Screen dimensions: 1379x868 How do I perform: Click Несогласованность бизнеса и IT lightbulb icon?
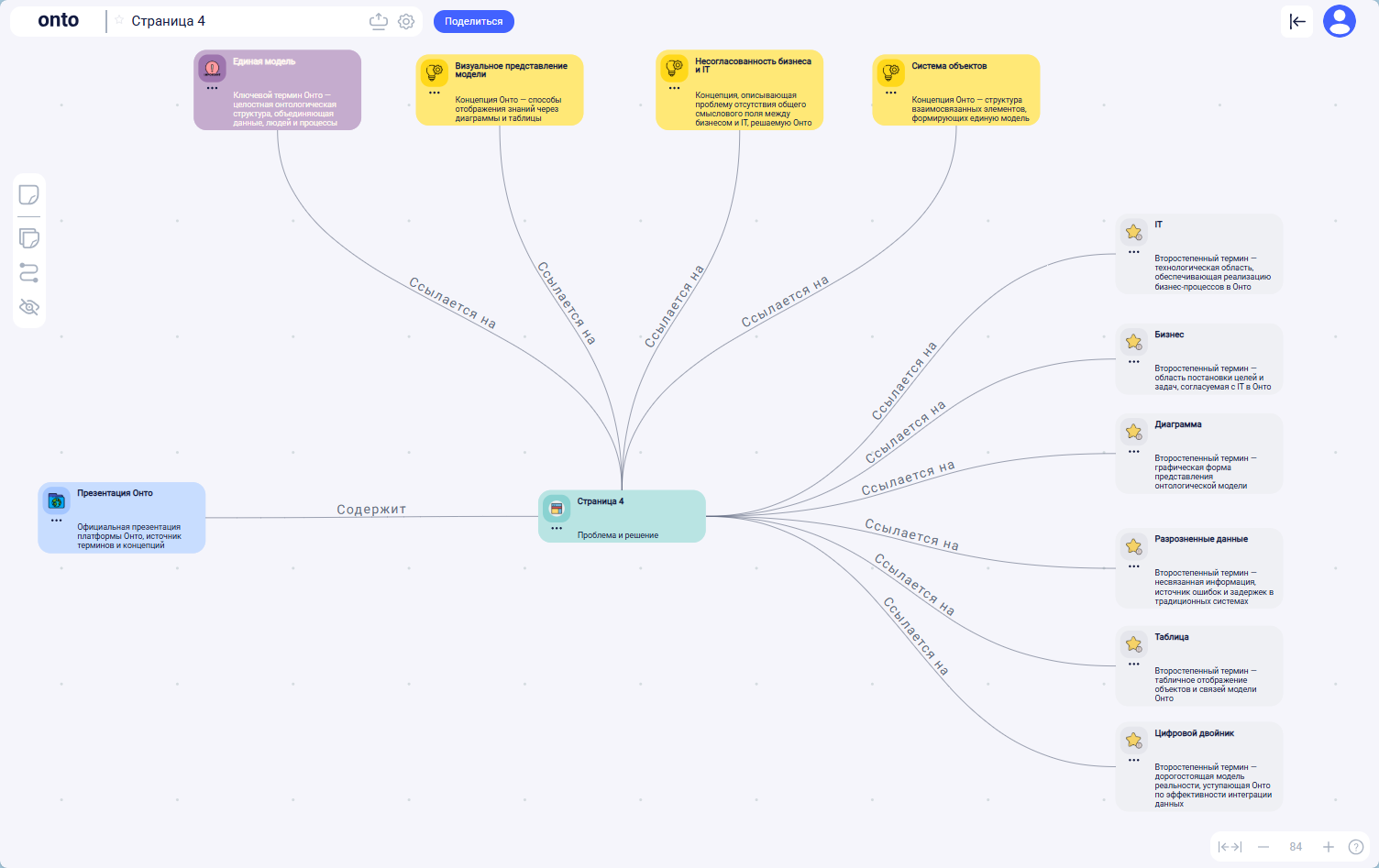click(x=674, y=68)
